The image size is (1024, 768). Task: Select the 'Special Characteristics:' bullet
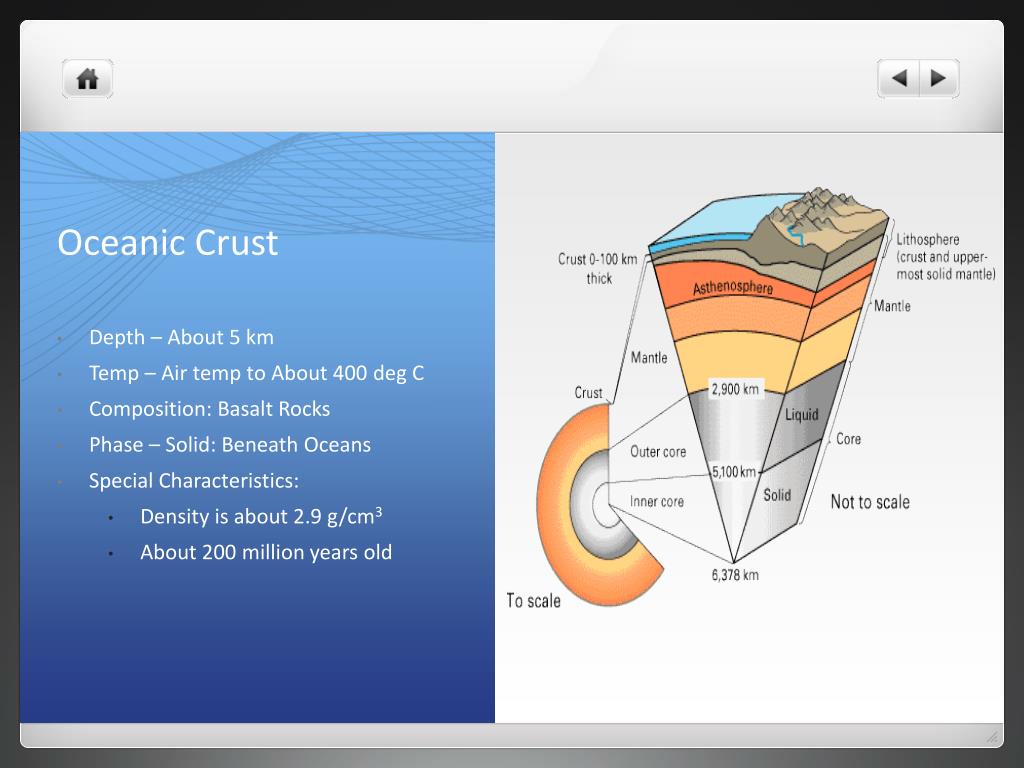(x=194, y=481)
